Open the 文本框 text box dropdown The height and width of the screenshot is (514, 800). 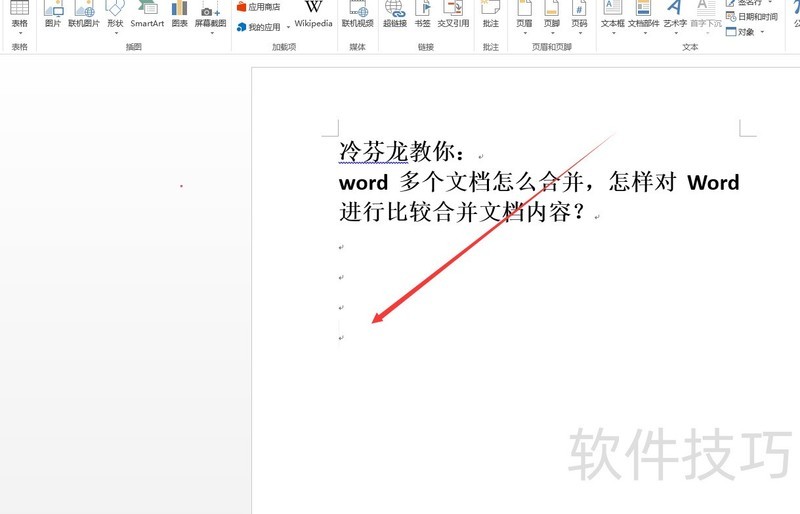point(613,17)
